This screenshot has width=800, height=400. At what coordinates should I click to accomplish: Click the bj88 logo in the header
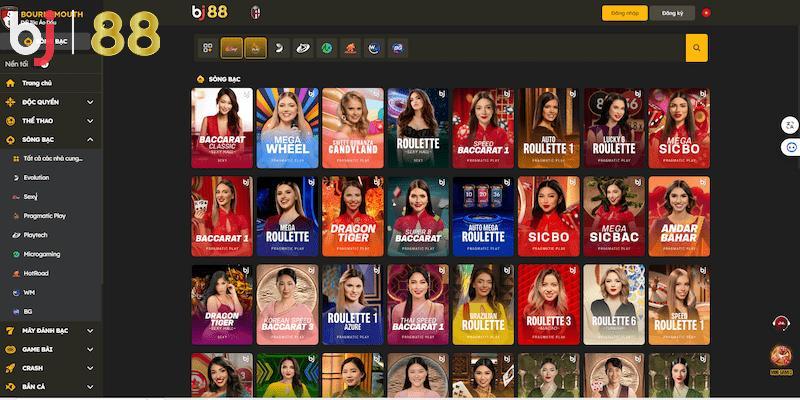(x=210, y=12)
